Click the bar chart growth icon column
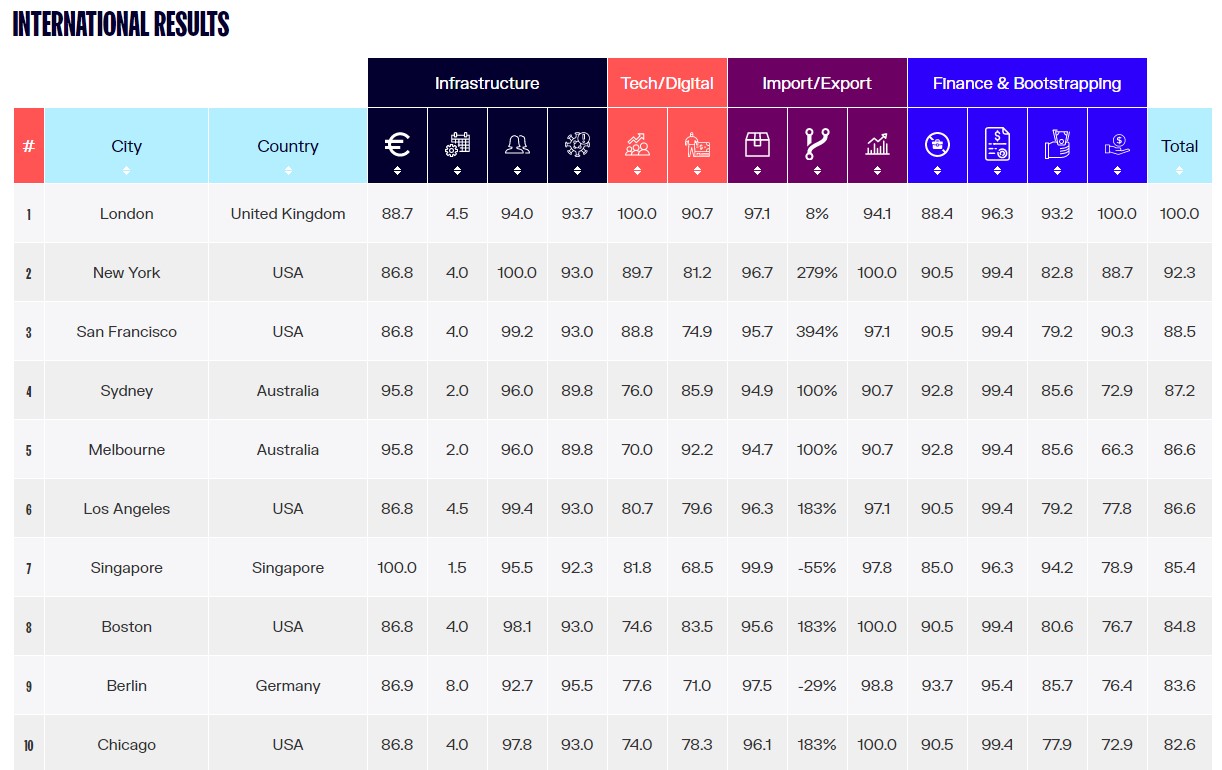Viewport: 1222px width, 770px height. [x=877, y=146]
